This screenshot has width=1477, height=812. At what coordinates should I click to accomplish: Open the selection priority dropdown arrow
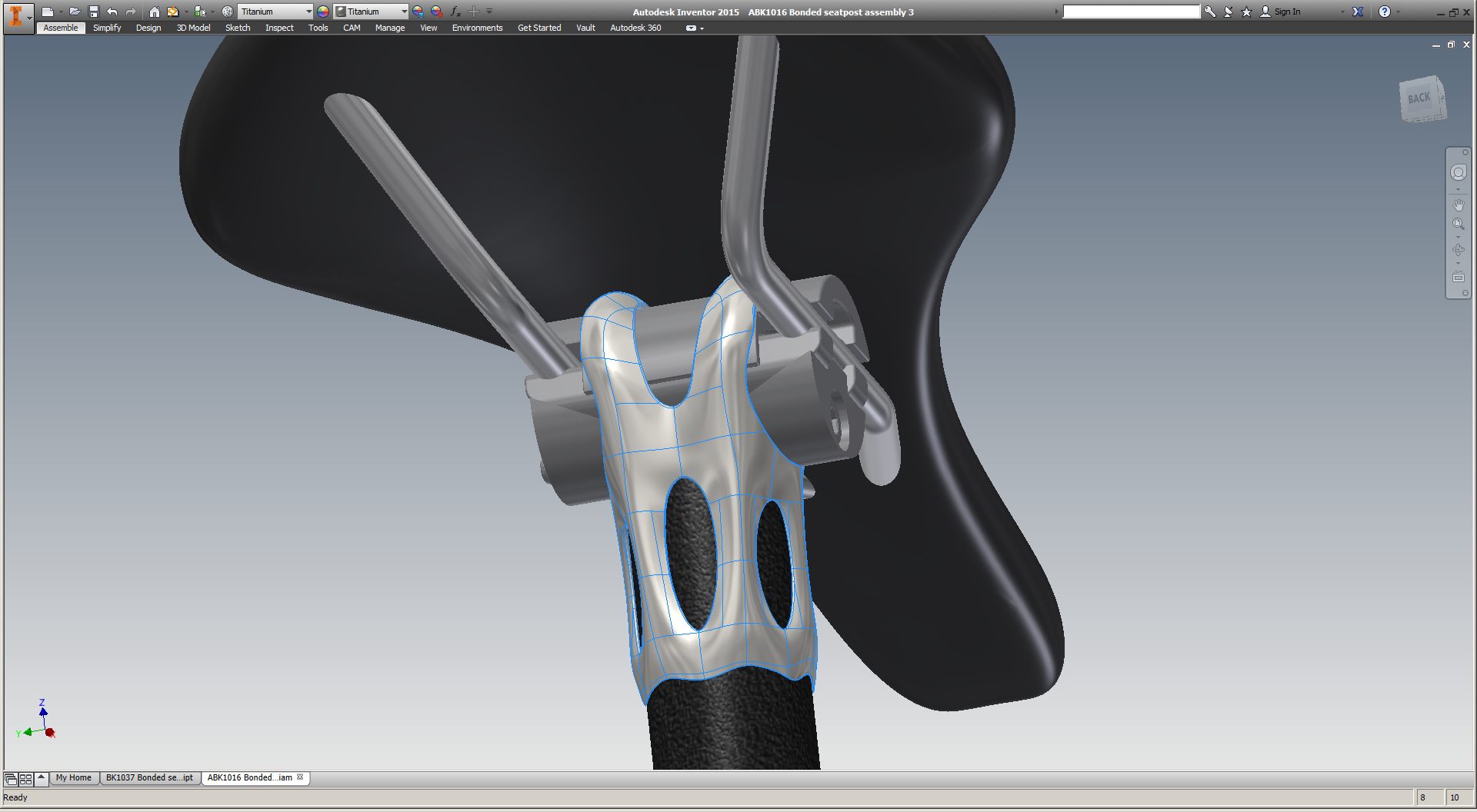tap(212, 12)
